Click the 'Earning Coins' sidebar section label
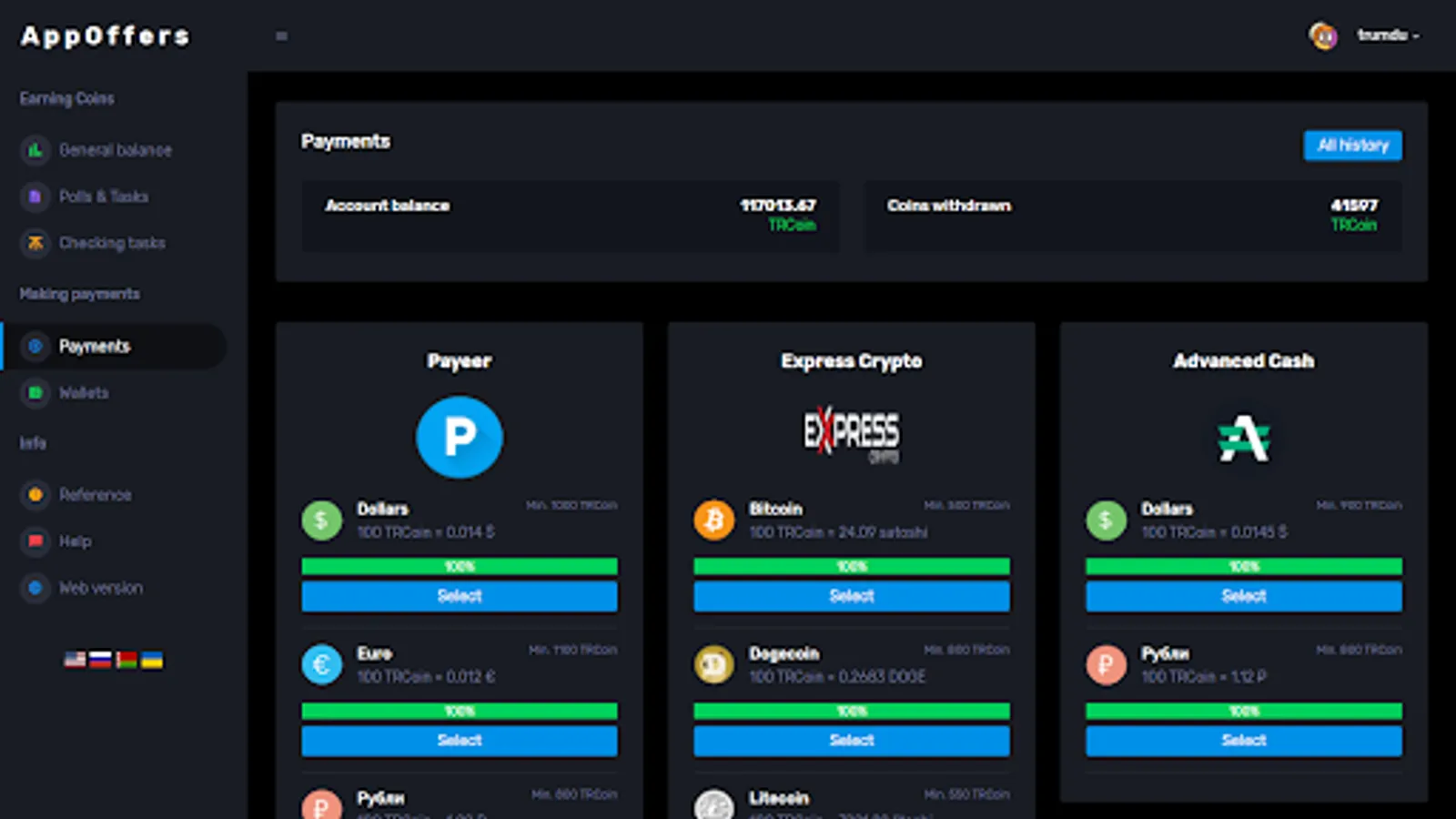This screenshot has width=1456, height=819. point(67,98)
